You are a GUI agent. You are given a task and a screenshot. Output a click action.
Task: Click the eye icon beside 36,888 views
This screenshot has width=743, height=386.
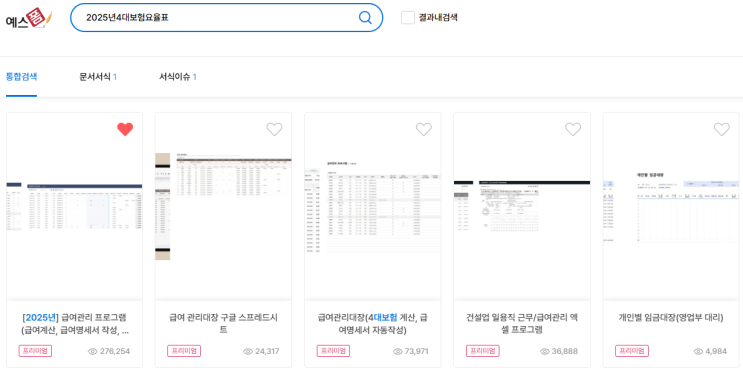point(544,351)
